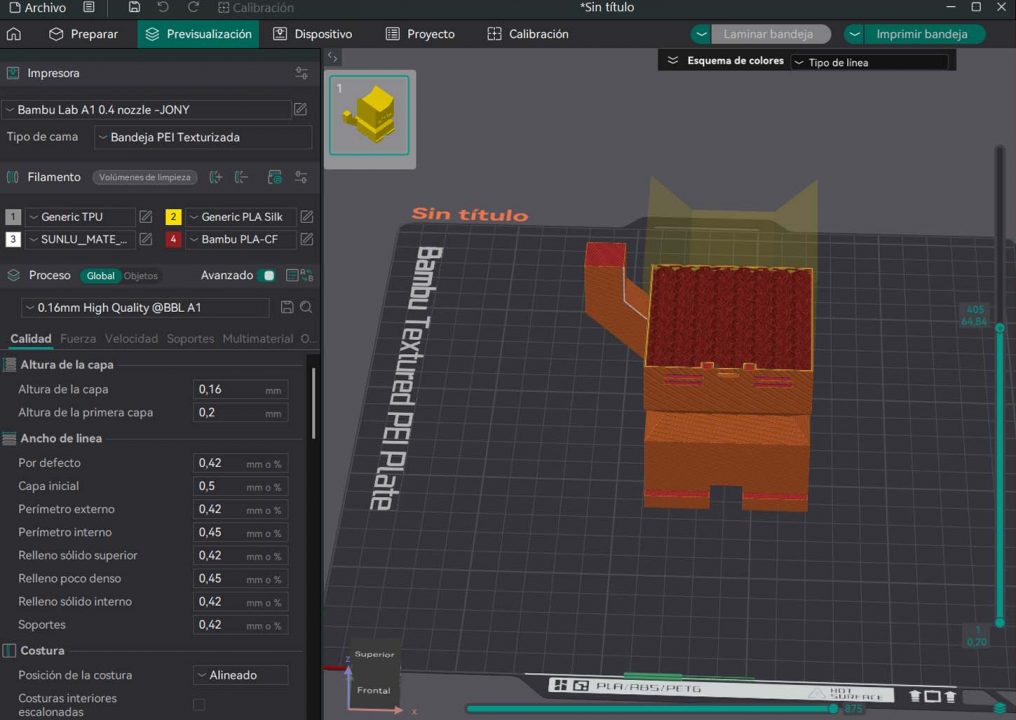
Task: Click the add filament icon
Action: [215, 177]
